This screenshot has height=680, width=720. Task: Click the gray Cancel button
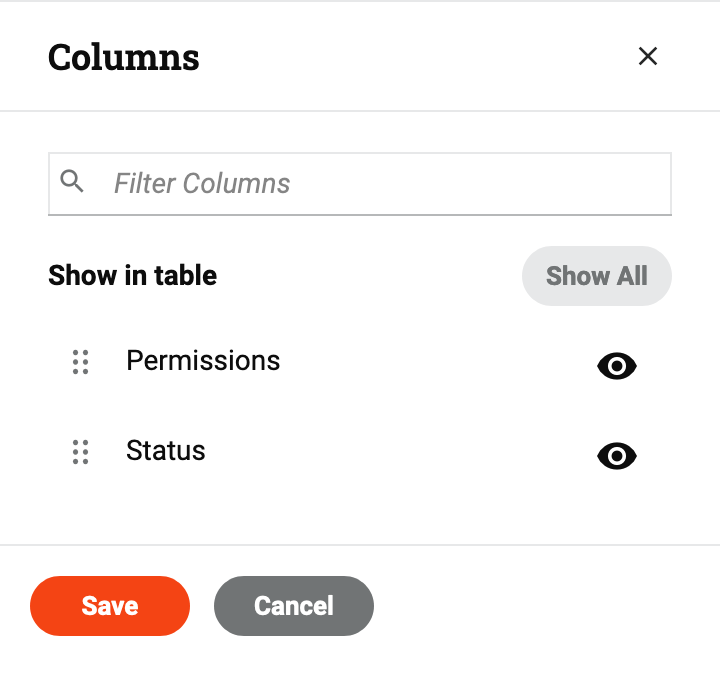tap(294, 606)
